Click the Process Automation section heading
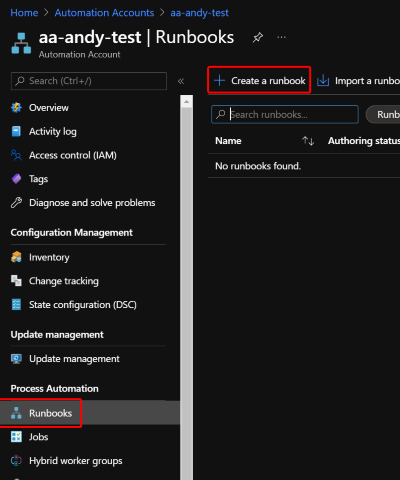The image size is (400, 480). (x=54, y=389)
